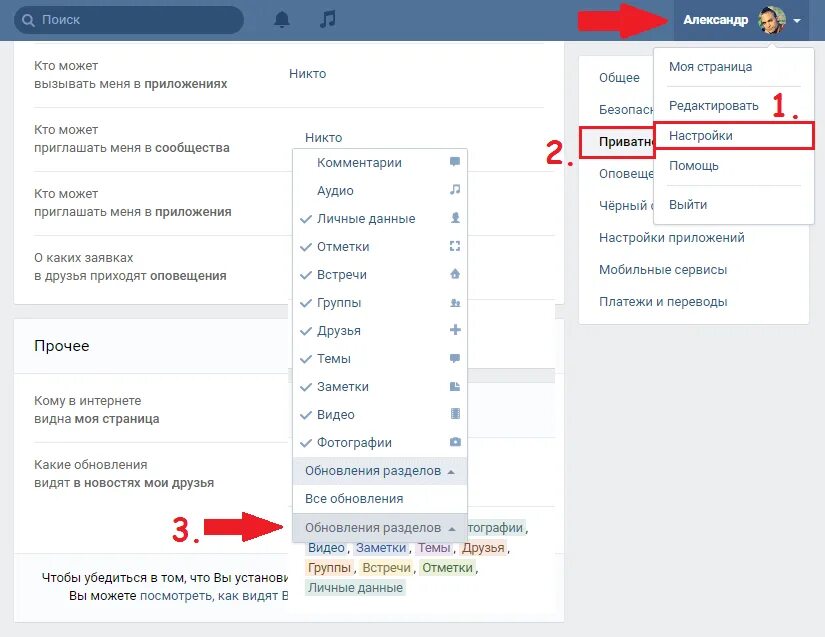Image resolution: width=825 pixels, height=637 pixels.
Task: Focus the Поиск search field
Action: tap(129, 20)
